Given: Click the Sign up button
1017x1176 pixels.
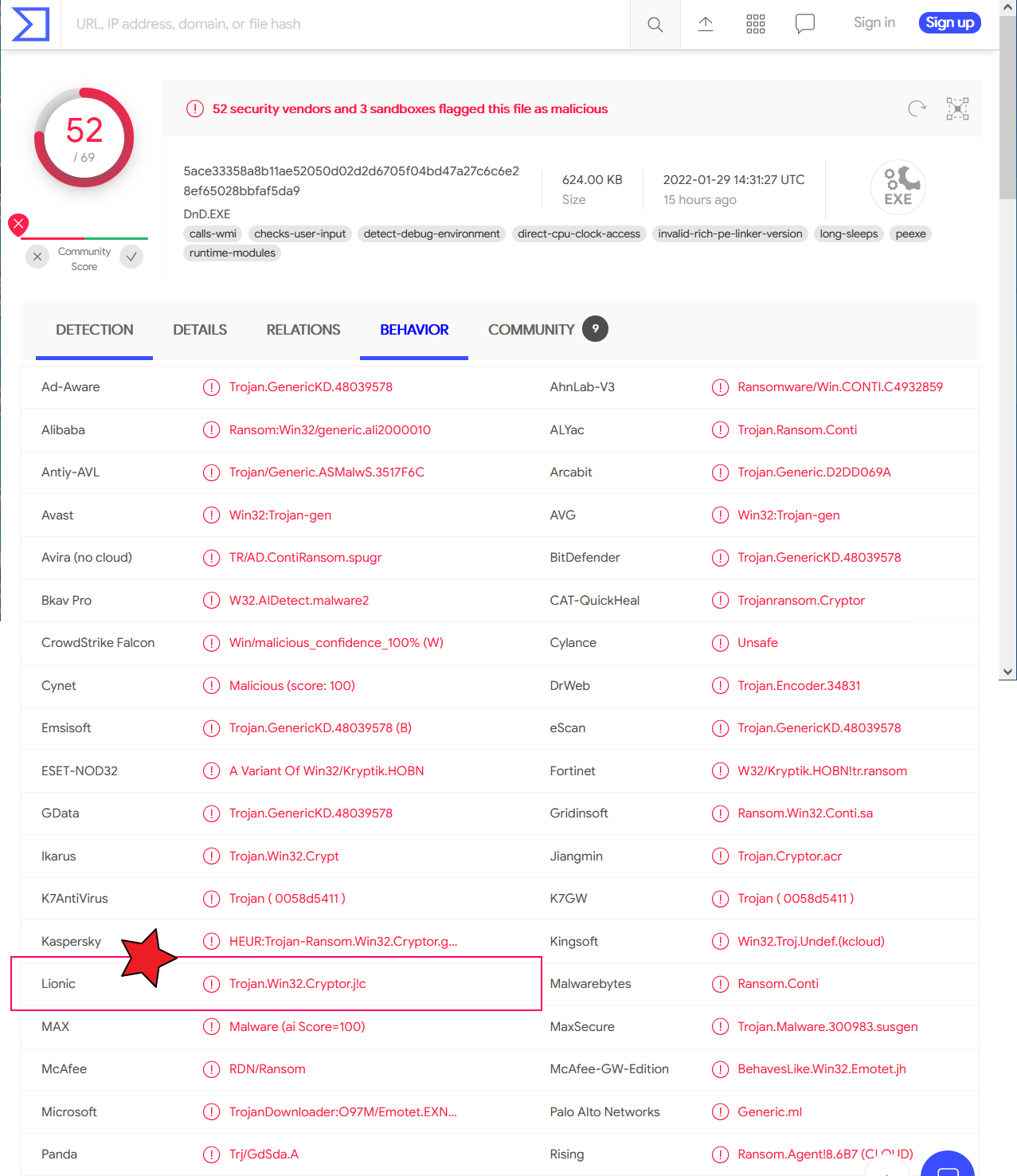Looking at the screenshot, I should point(949,23).
